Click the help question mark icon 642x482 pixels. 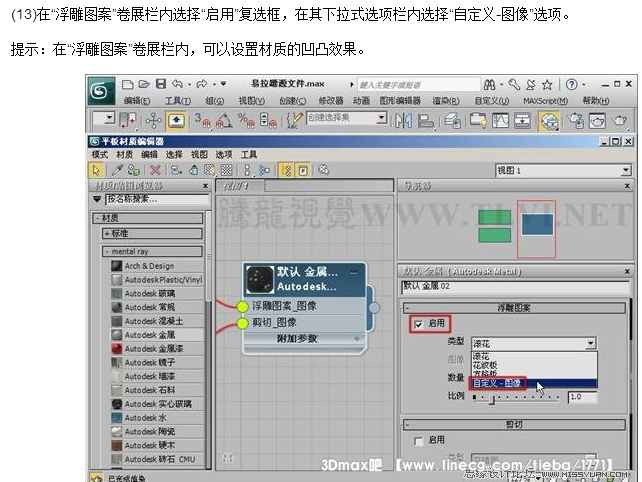coord(571,84)
